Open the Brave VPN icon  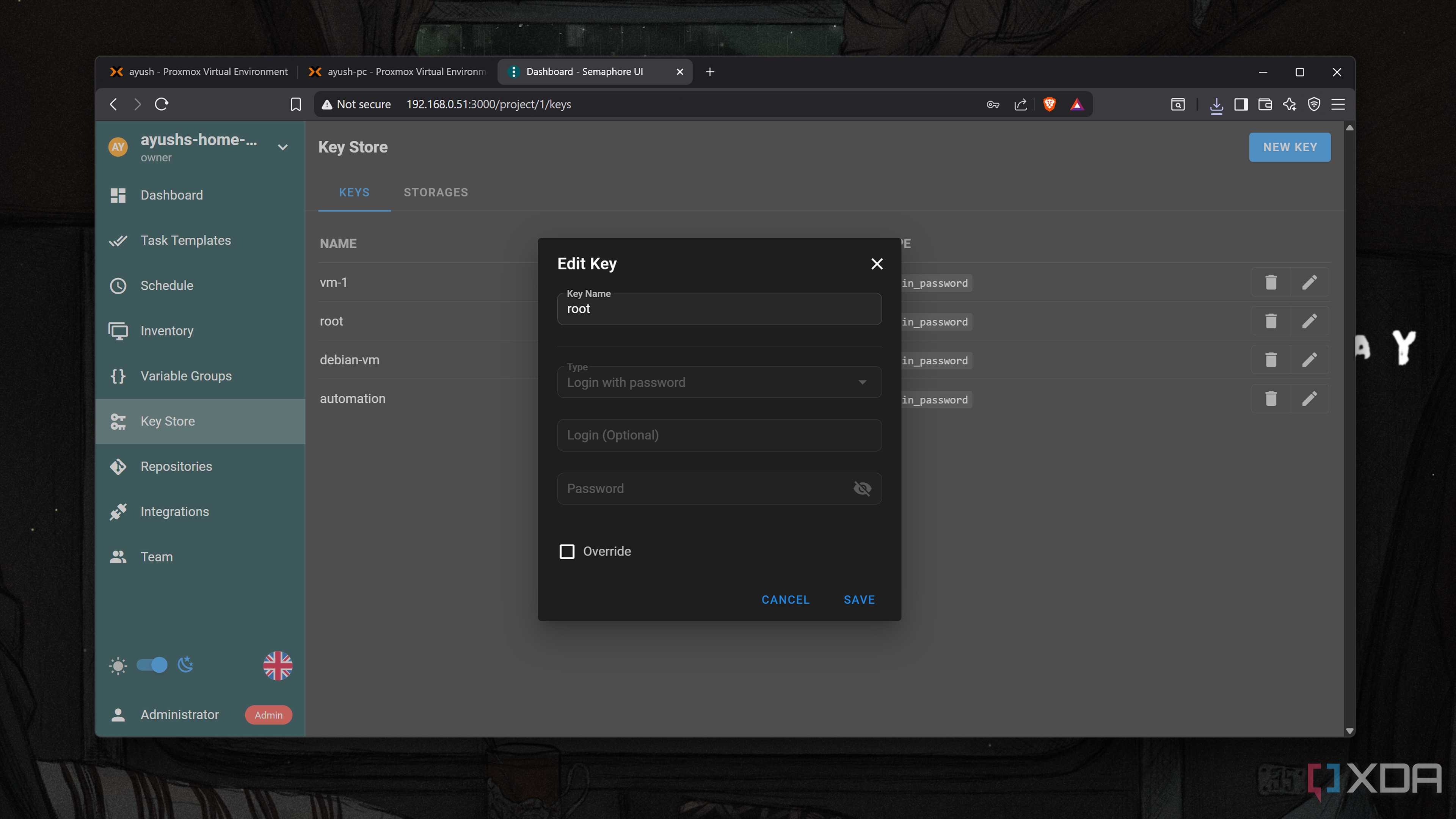[x=1313, y=104]
